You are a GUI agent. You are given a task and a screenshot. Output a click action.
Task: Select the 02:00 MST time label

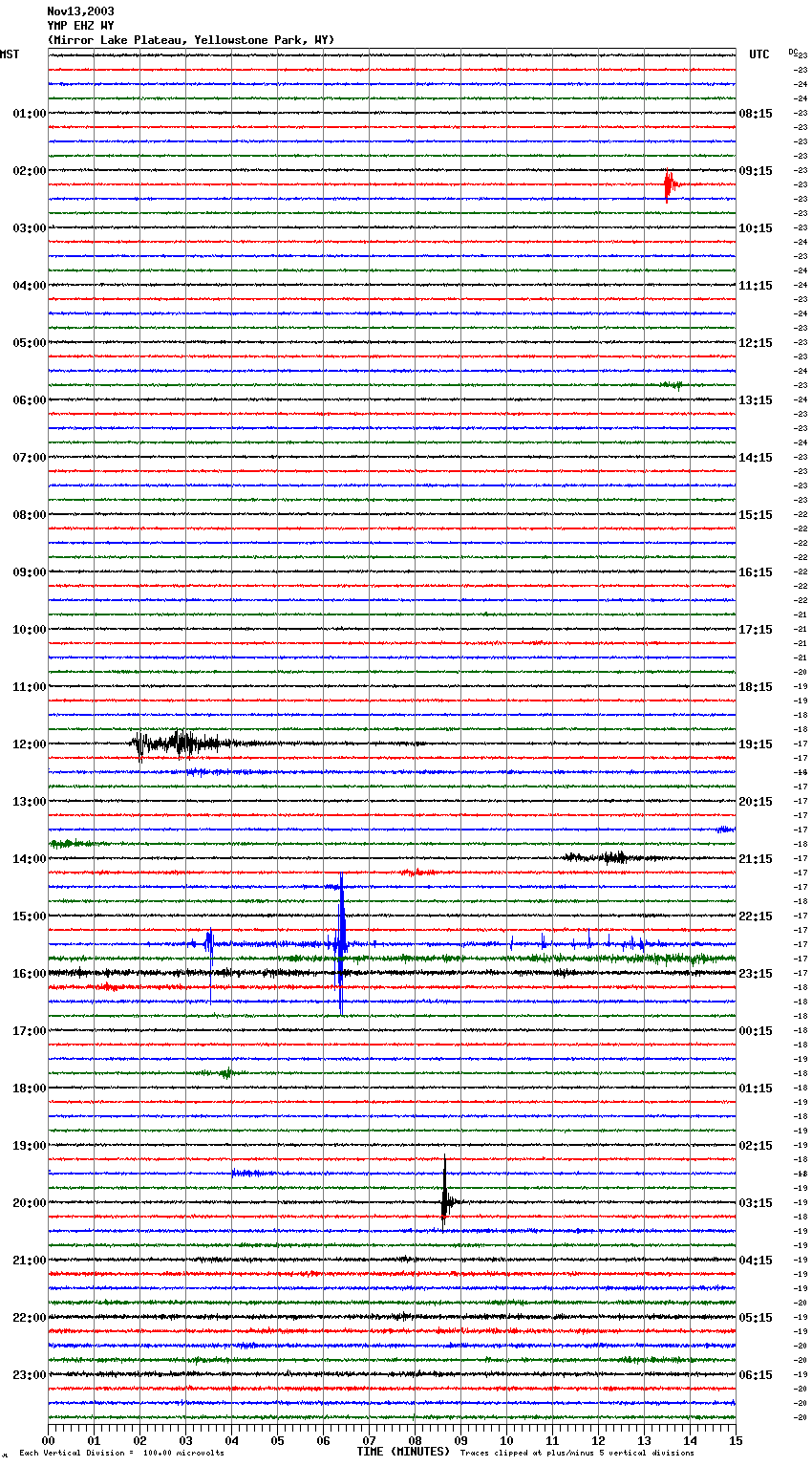[30, 171]
